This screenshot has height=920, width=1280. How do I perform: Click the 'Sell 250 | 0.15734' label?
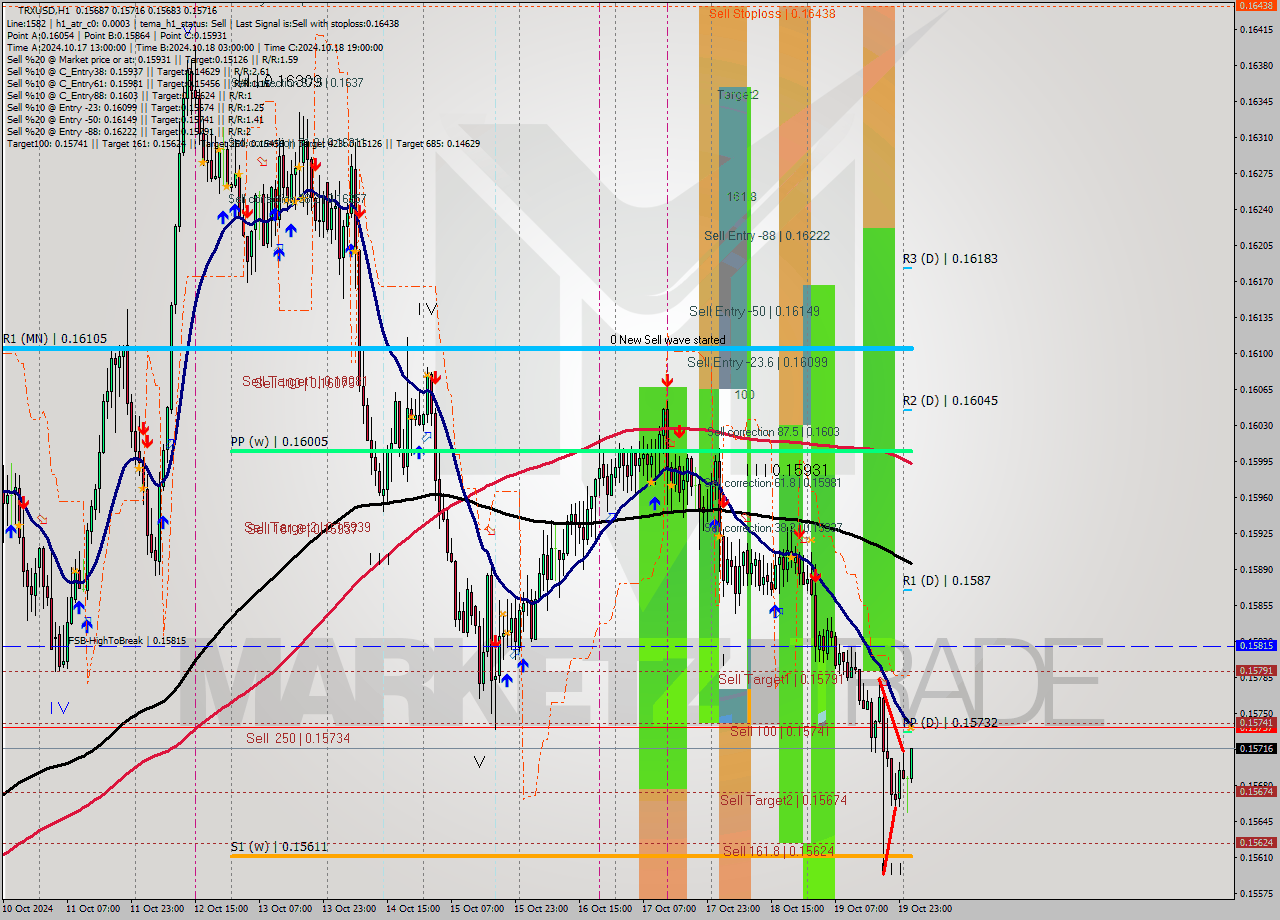pos(298,739)
